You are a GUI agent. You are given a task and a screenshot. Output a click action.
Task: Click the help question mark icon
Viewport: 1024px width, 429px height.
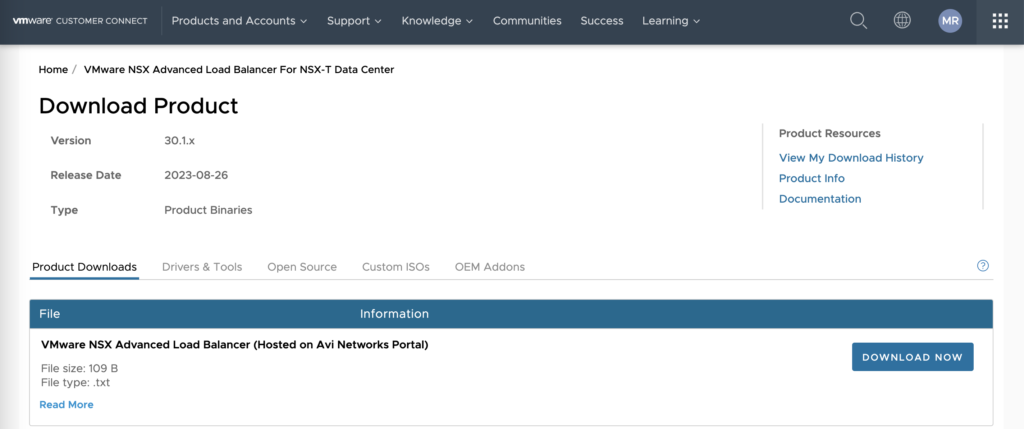click(982, 266)
